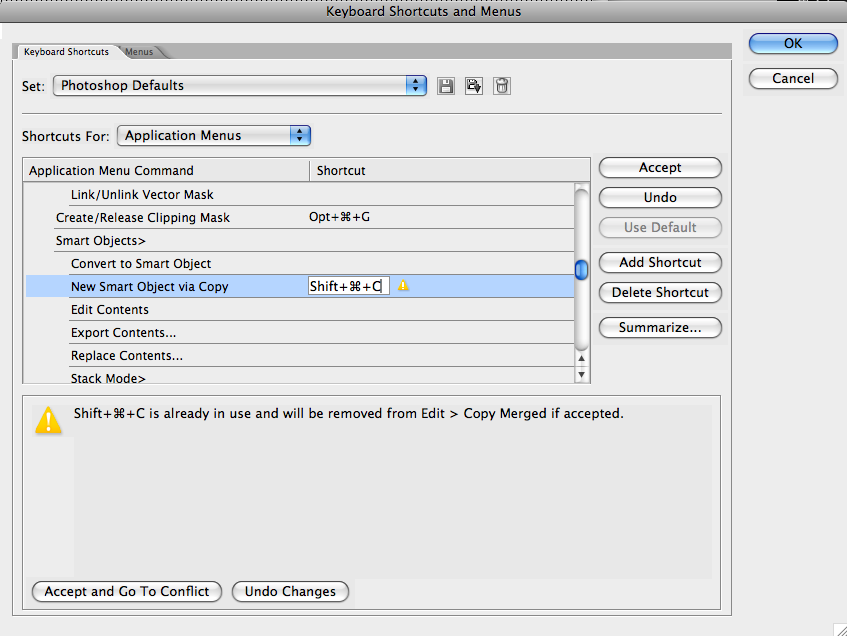The width and height of the screenshot is (847, 636).
Task: Switch to the Menus tab
Action: [x=139, y=52]
